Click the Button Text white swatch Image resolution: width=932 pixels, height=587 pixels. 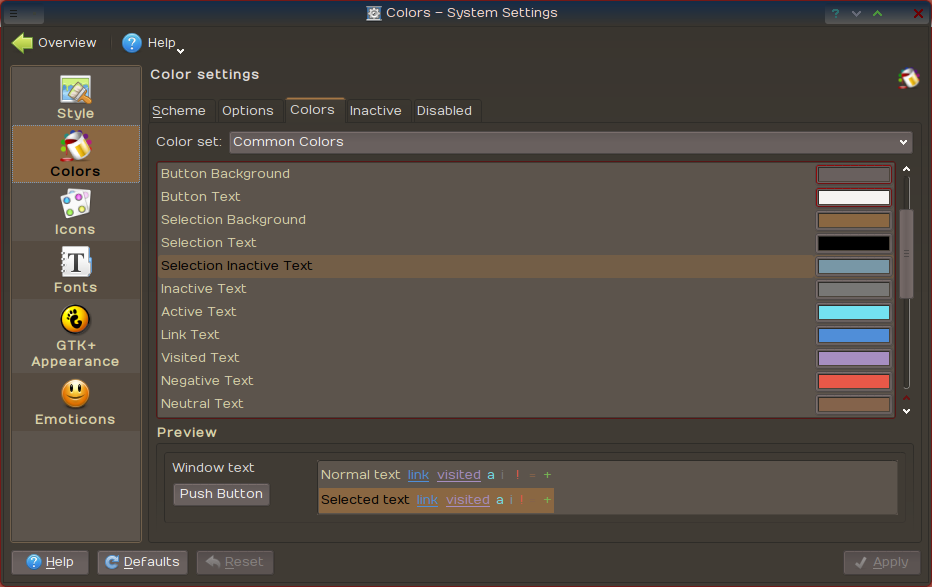pyautogui.click(x=854, y=197)
